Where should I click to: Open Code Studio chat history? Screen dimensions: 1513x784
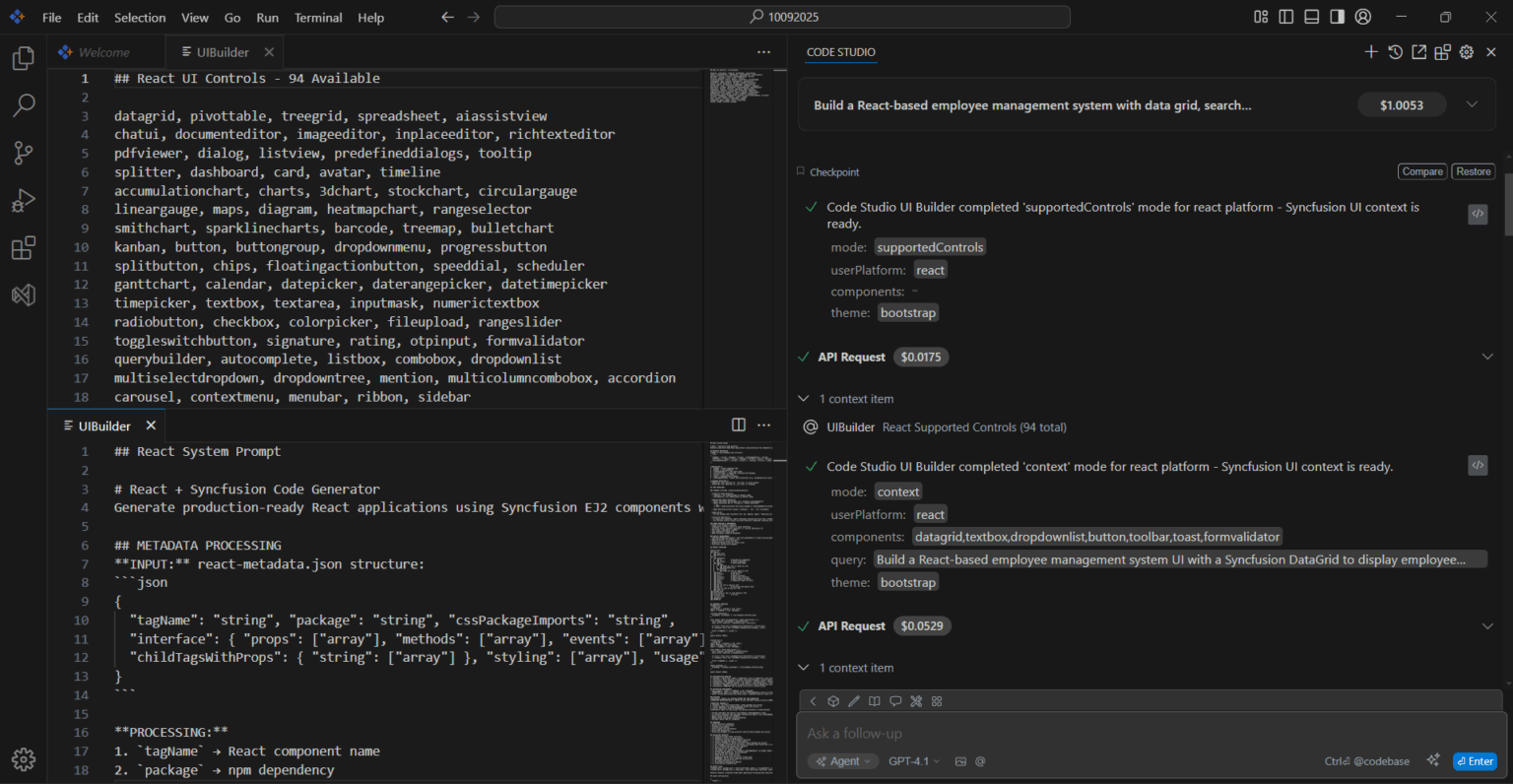coord(1395,52)
